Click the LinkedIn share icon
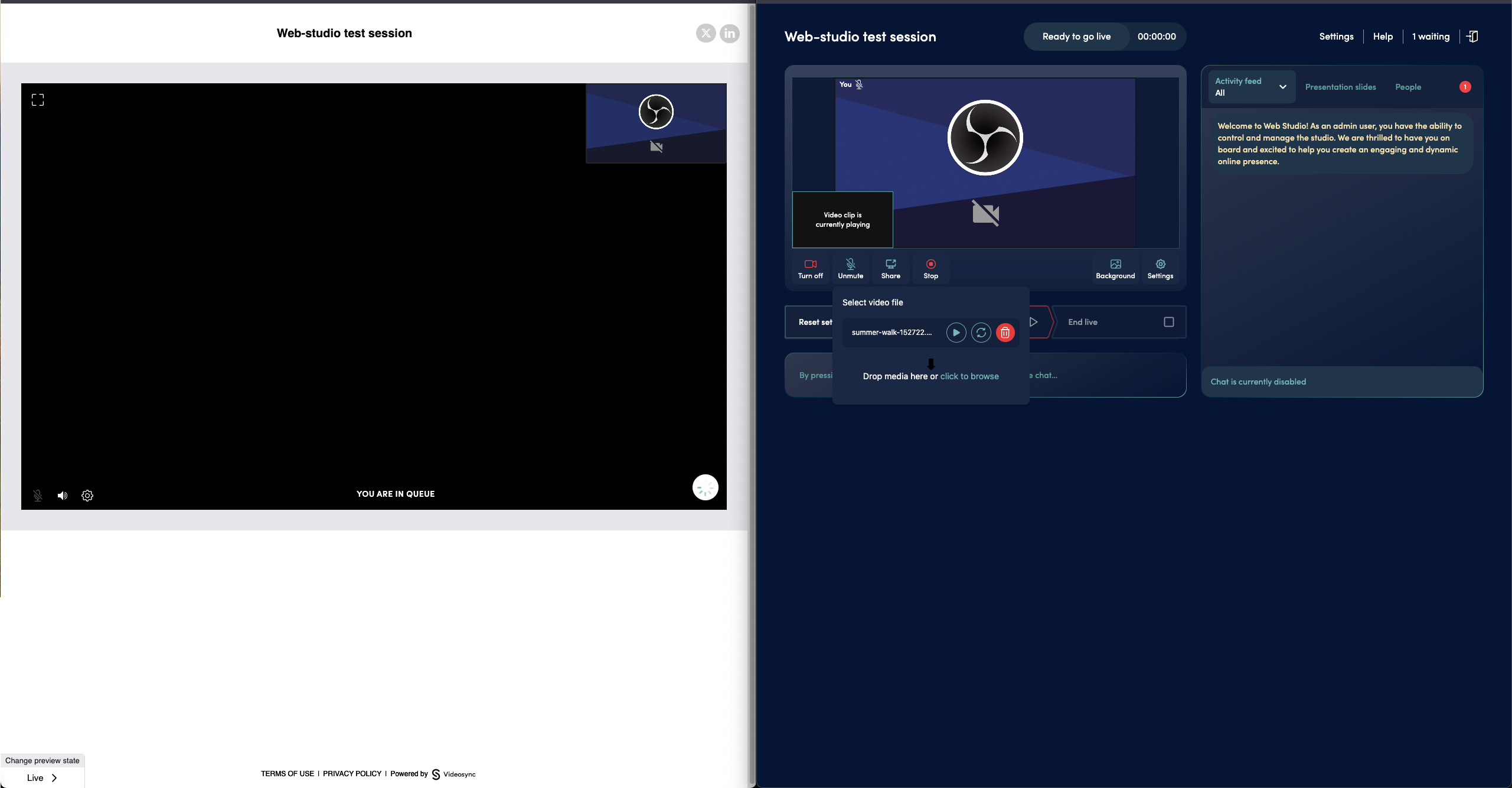The height and width of the screenshot is (788, 1512). 730,34
